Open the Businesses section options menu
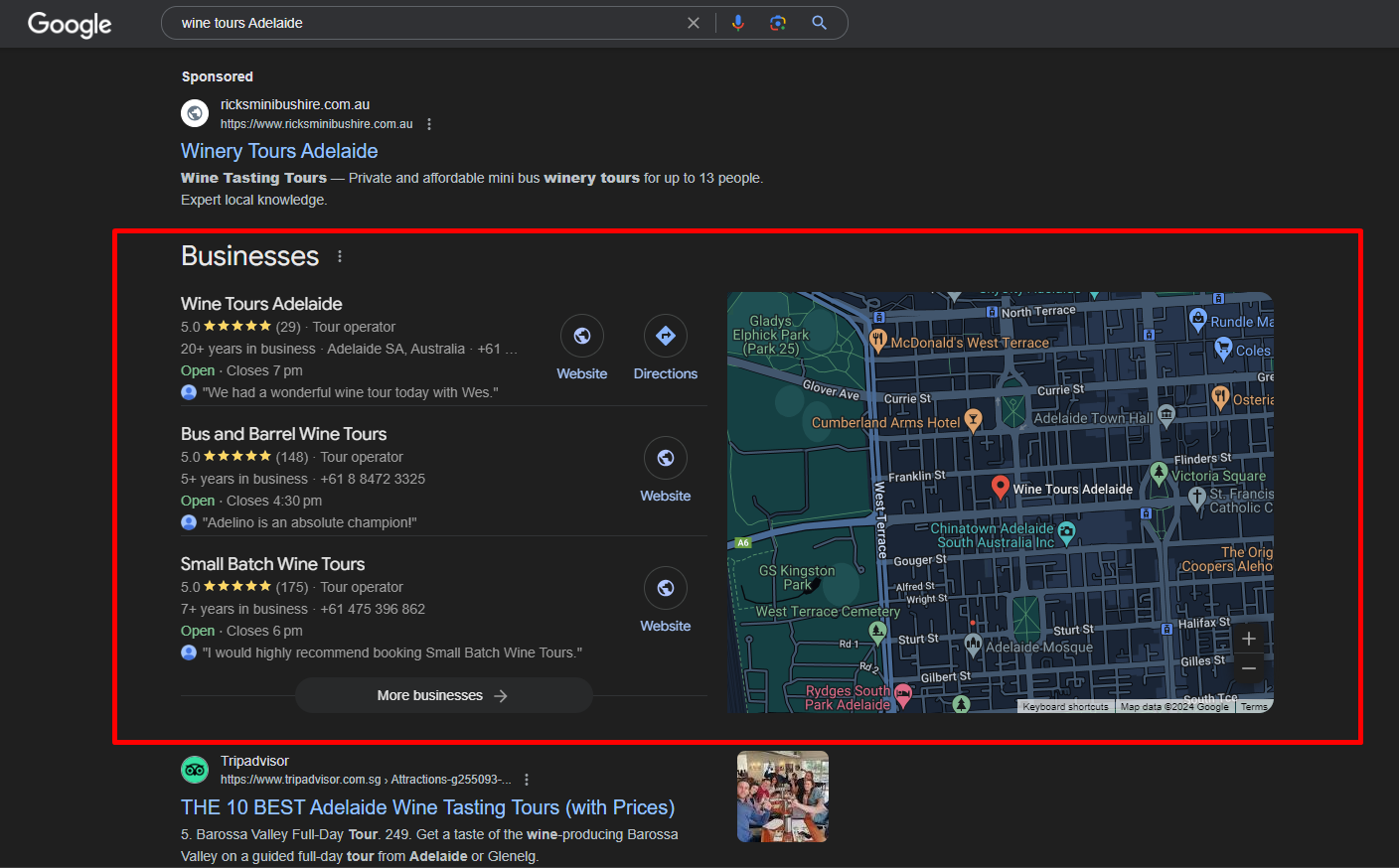The width and height of the screenshot is (1399, 868). pyautogui.click(x=340, y=256)
